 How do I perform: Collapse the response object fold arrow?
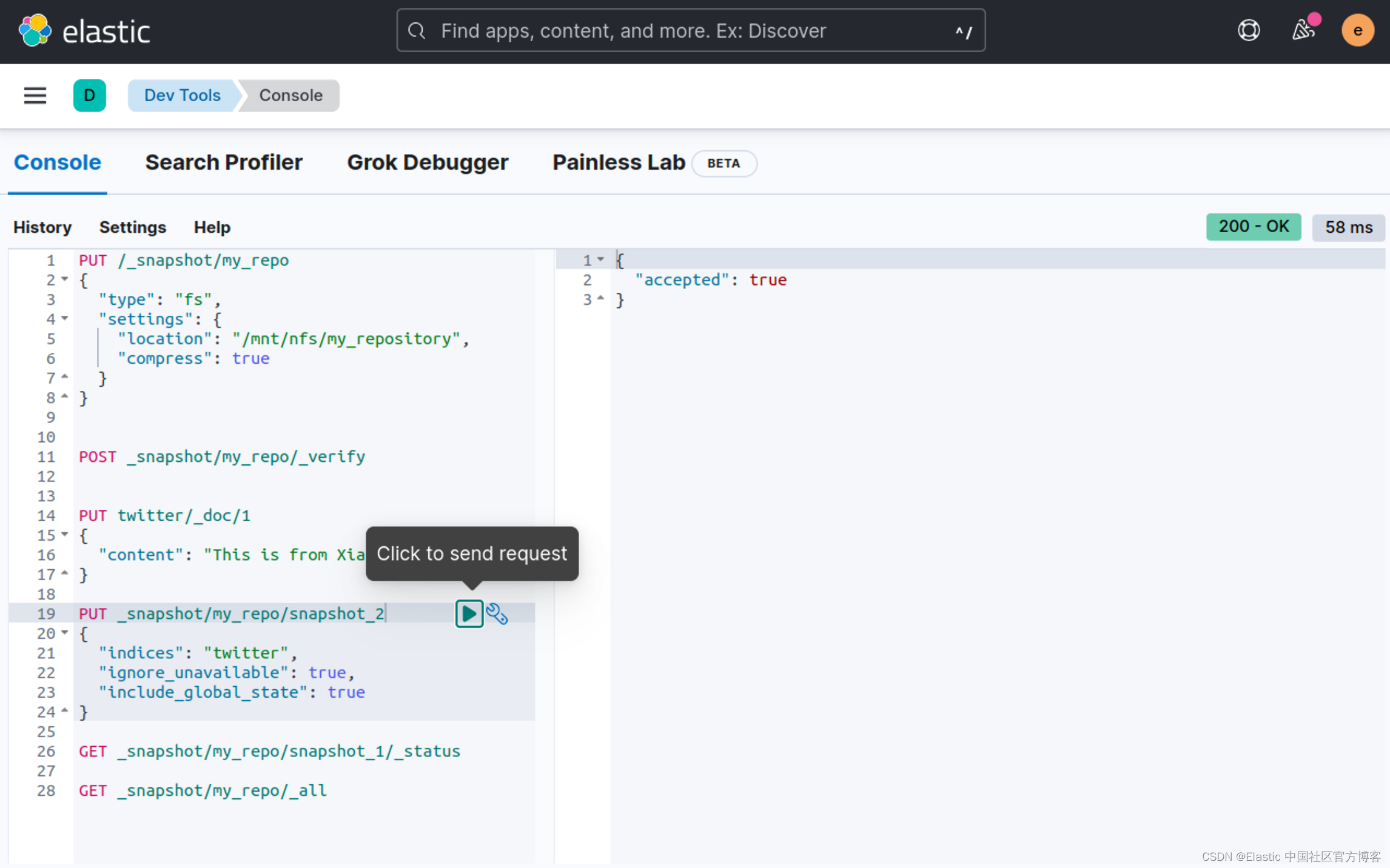pos(600,259)
